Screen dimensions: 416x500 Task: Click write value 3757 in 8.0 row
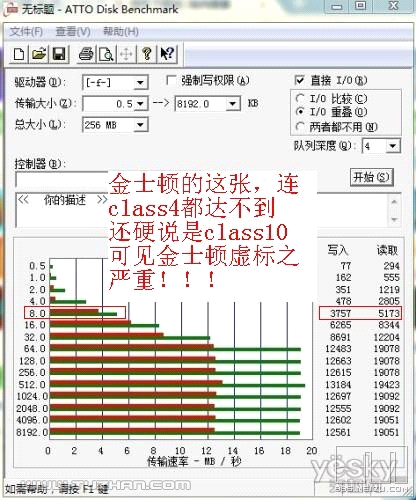coord(341,313)
